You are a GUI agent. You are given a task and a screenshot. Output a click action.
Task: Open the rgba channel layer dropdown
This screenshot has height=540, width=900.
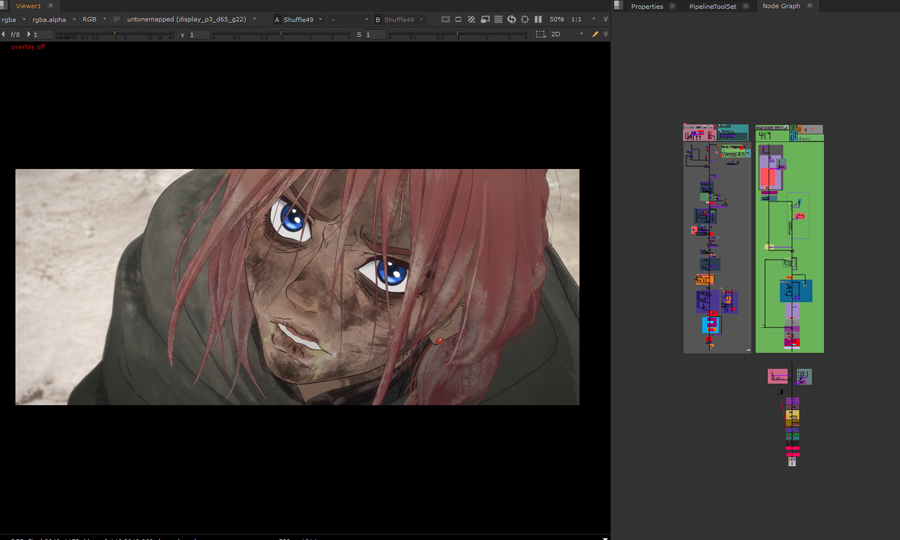12,19
